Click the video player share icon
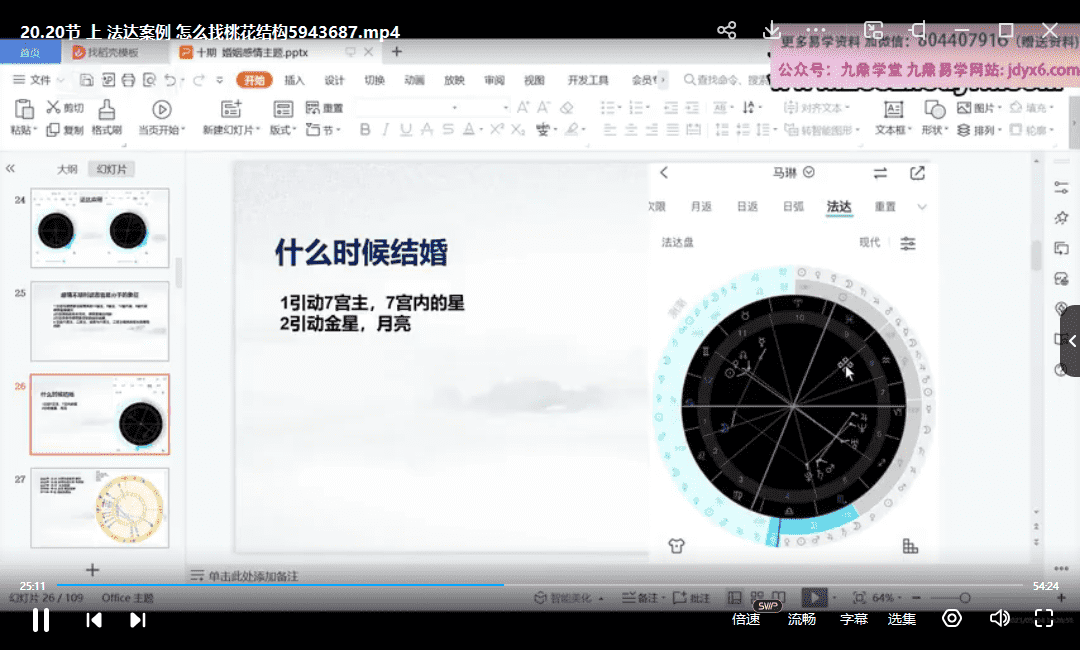Screen dimensions: 1080x650 click(727, 30)
